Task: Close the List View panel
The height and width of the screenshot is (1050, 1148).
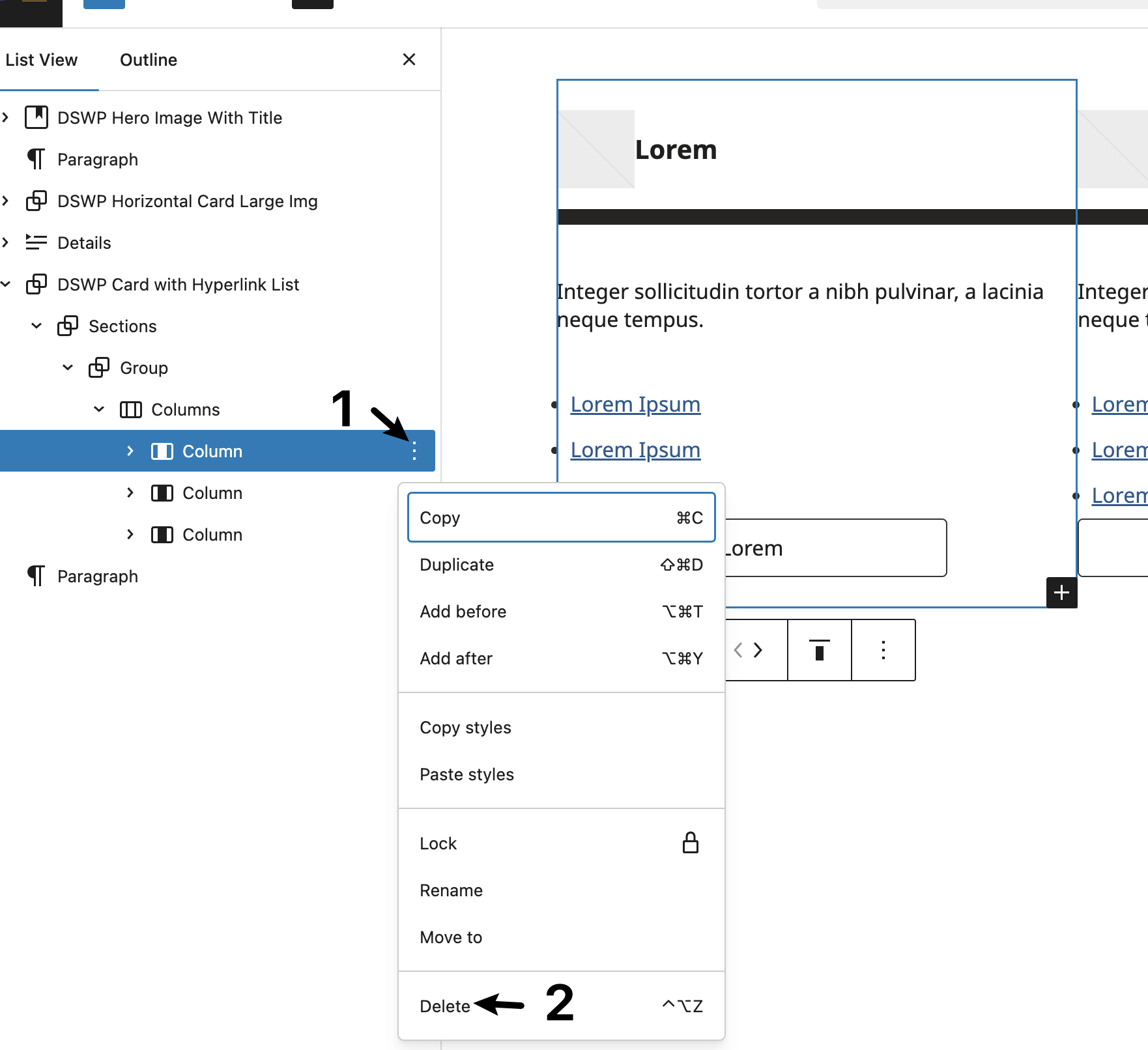Action: tap(409, 59)
